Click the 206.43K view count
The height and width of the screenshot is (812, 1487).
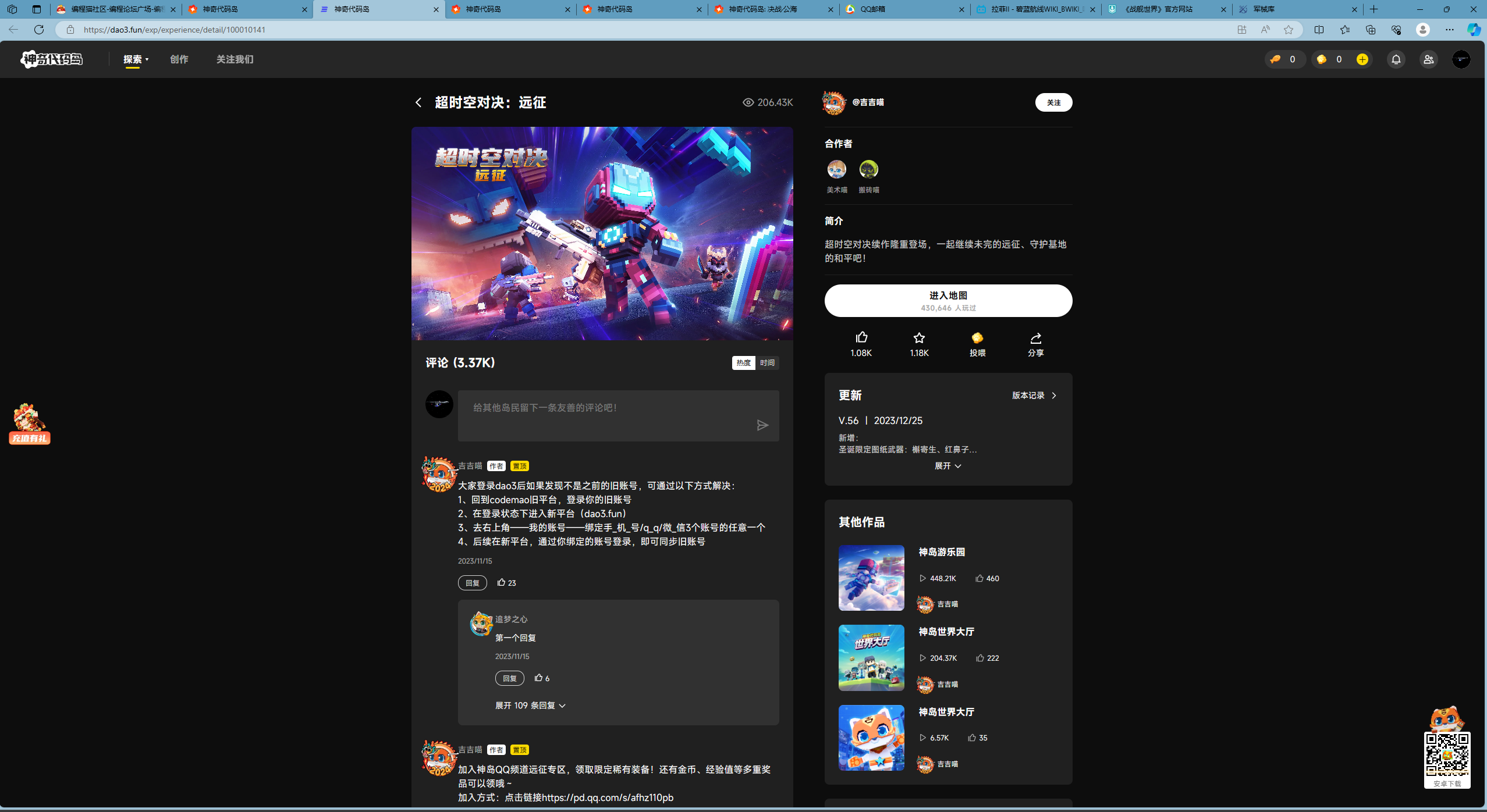pyautogui.click(x=768, y=102)
